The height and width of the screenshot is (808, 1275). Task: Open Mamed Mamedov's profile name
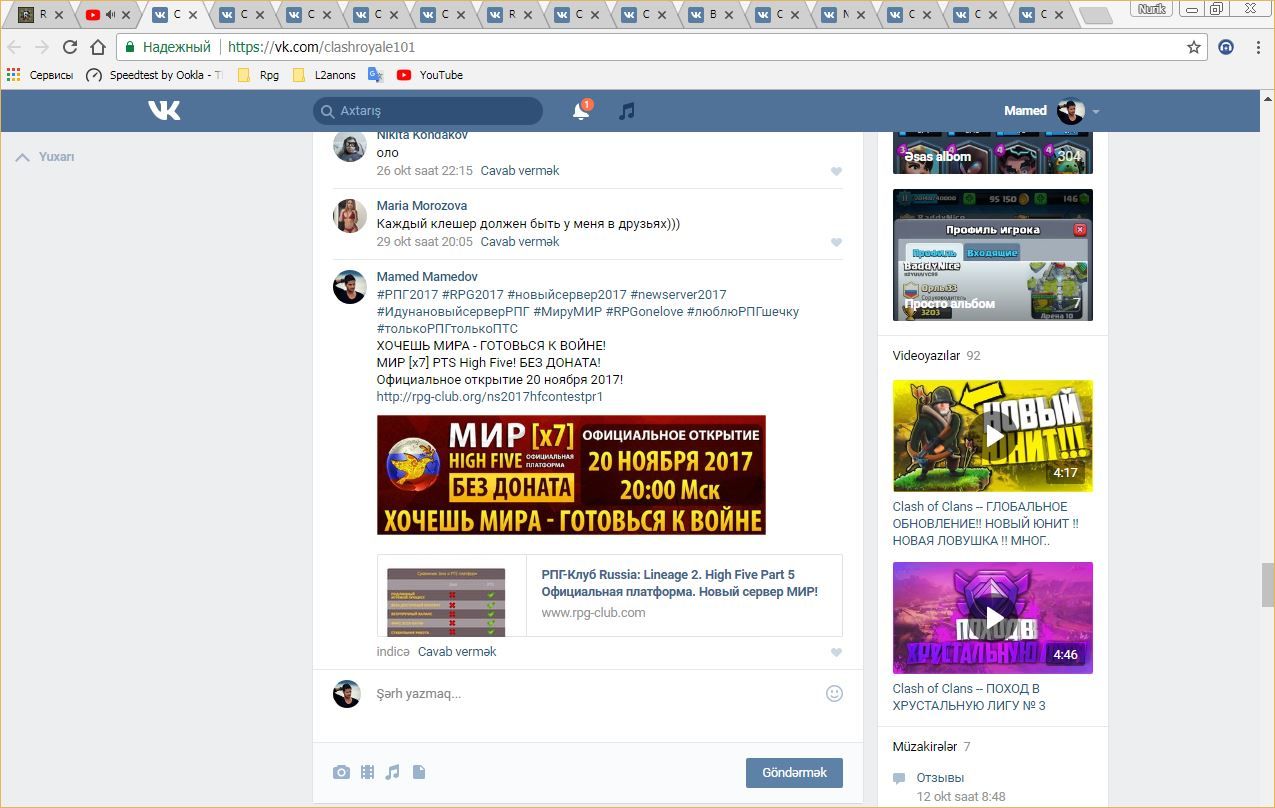(x=427, y=277)
